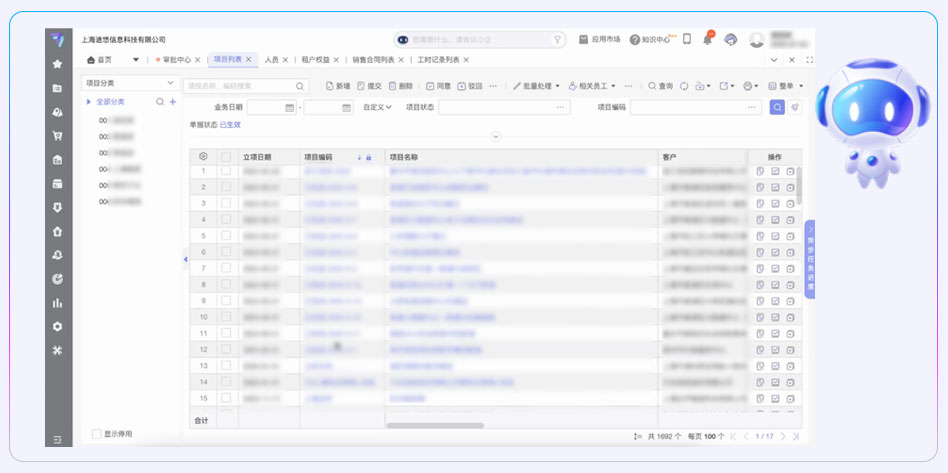Open the tab list dropdown arrow near 首页
948x473 pixels.
(x=136, y=60)
